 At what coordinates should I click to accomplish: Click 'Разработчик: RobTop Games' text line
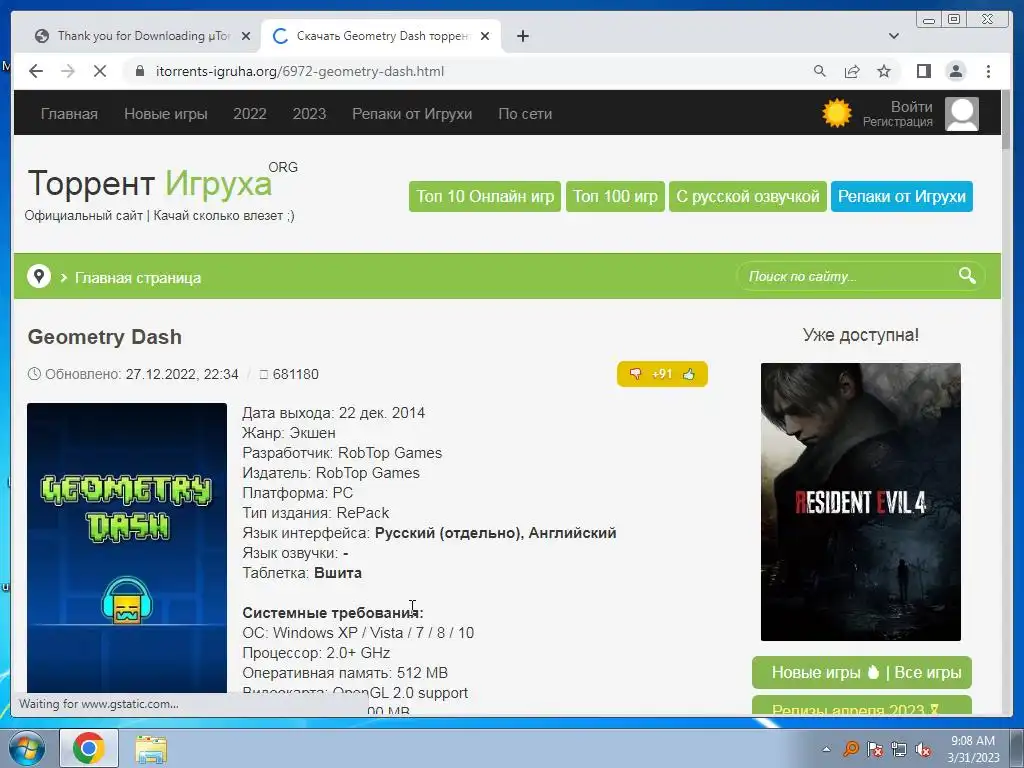(x=342, y=453)
